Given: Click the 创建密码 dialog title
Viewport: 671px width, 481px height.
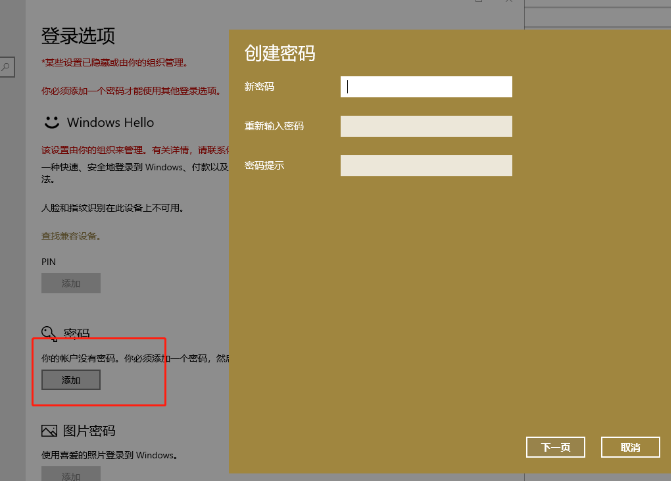Looking at the screenshot, I should (280, 53).
